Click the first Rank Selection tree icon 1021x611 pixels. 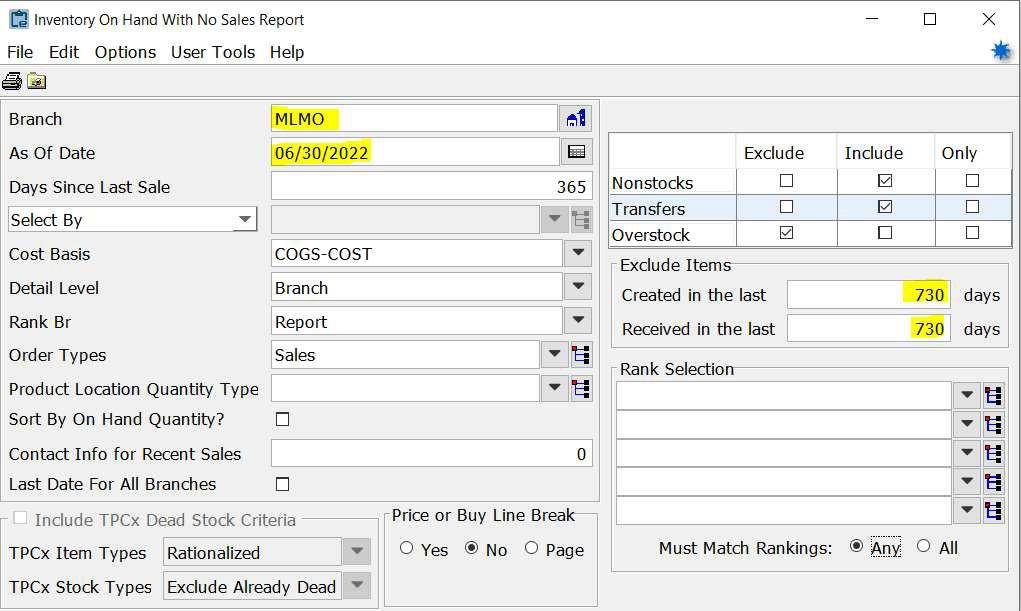(993, 396)
